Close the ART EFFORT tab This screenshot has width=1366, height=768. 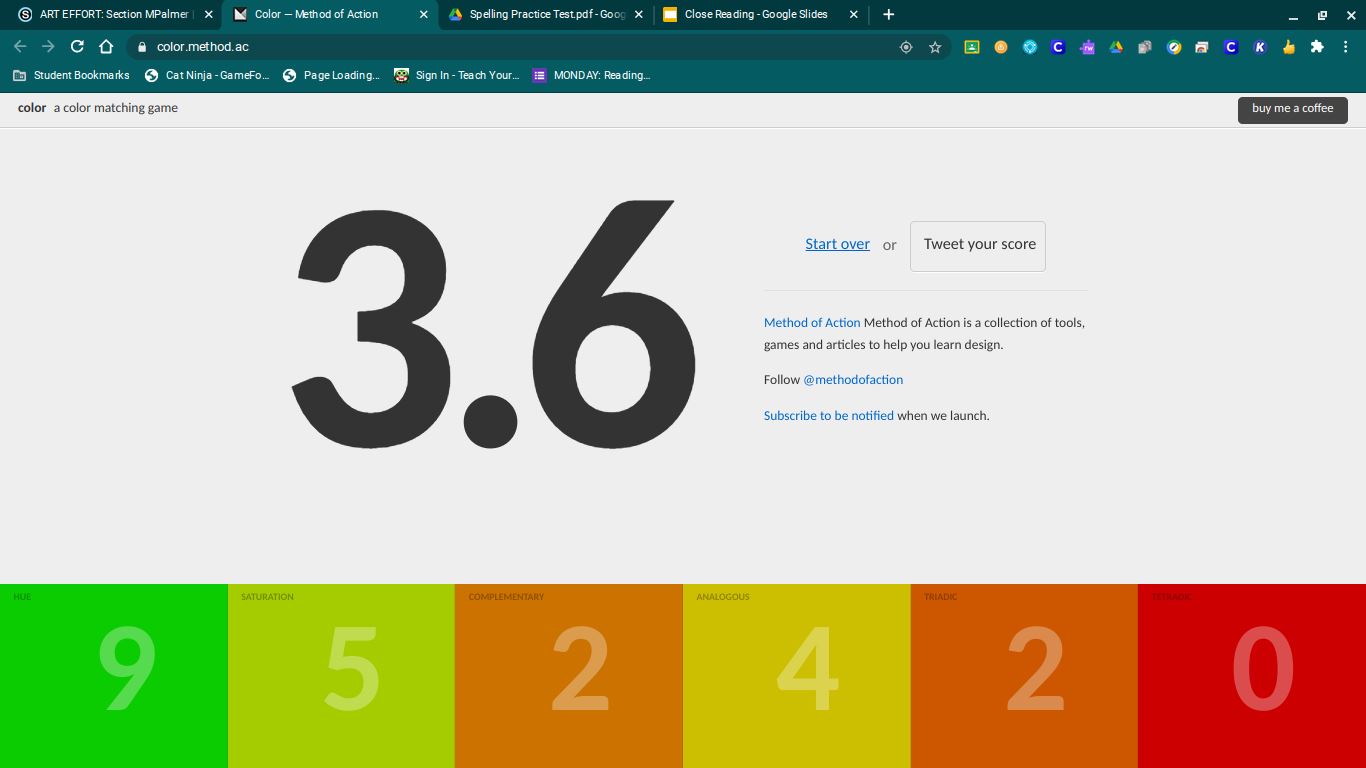pyautogui.click(x=208, y=15)
